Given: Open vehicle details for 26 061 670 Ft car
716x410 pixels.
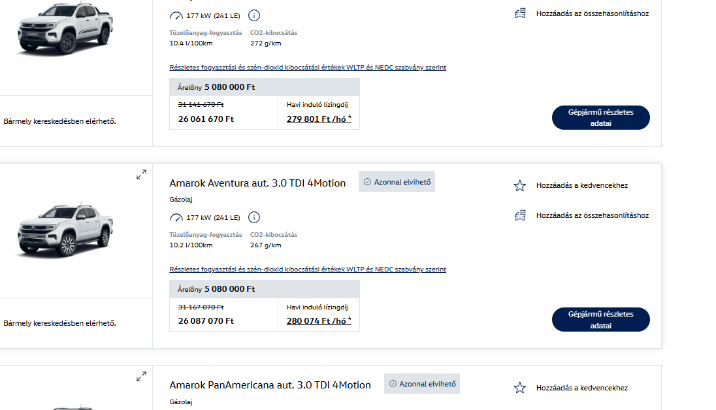Looking at the screenshot, I should pos(600,118).
